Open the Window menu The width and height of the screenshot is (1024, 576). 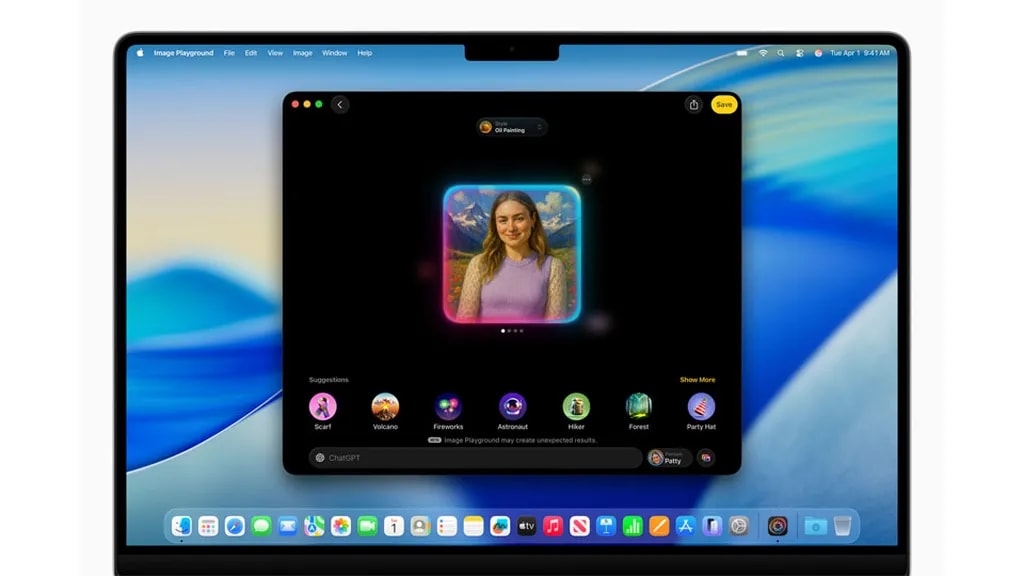click(334, 53)
